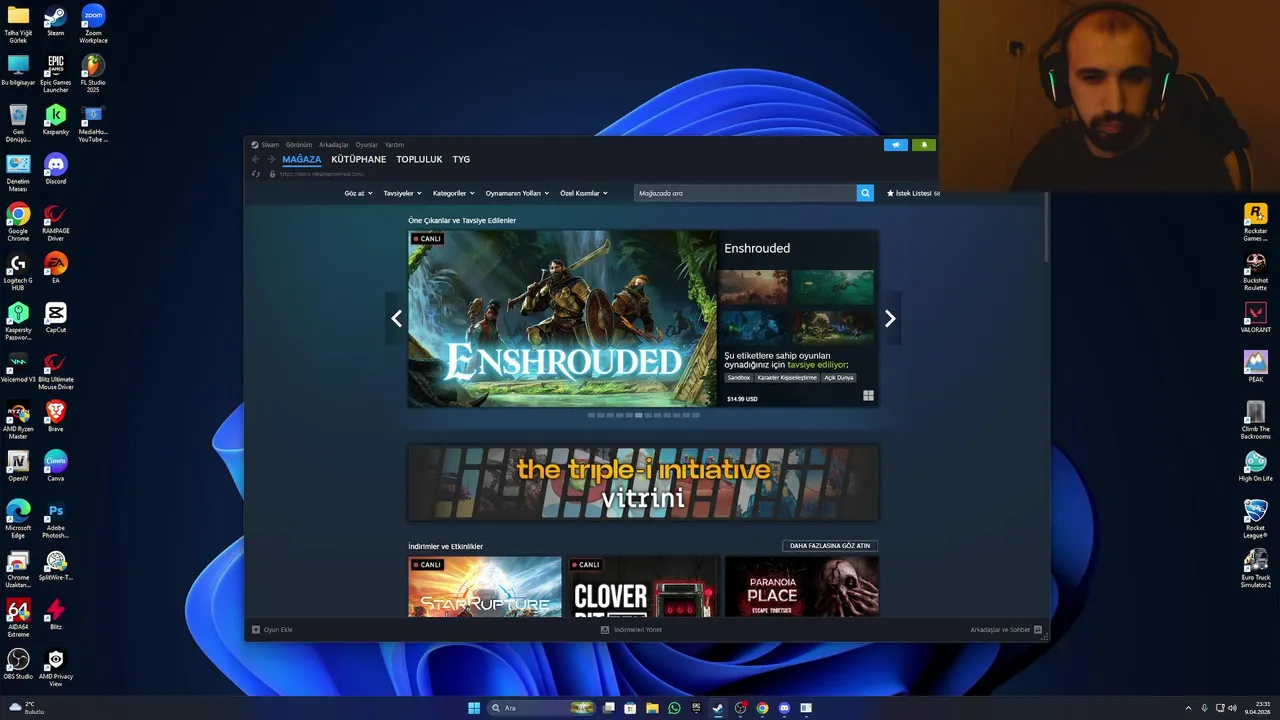Click the Sandbox tag
The image size is (1280, 720).
click(x=739, y=378)
